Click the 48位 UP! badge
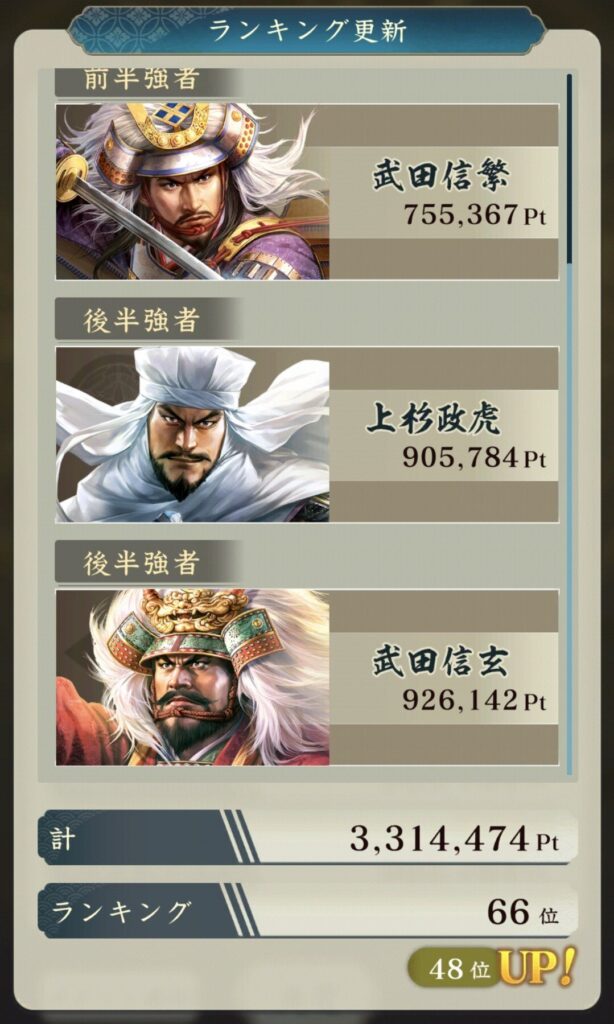 (493, 968)
